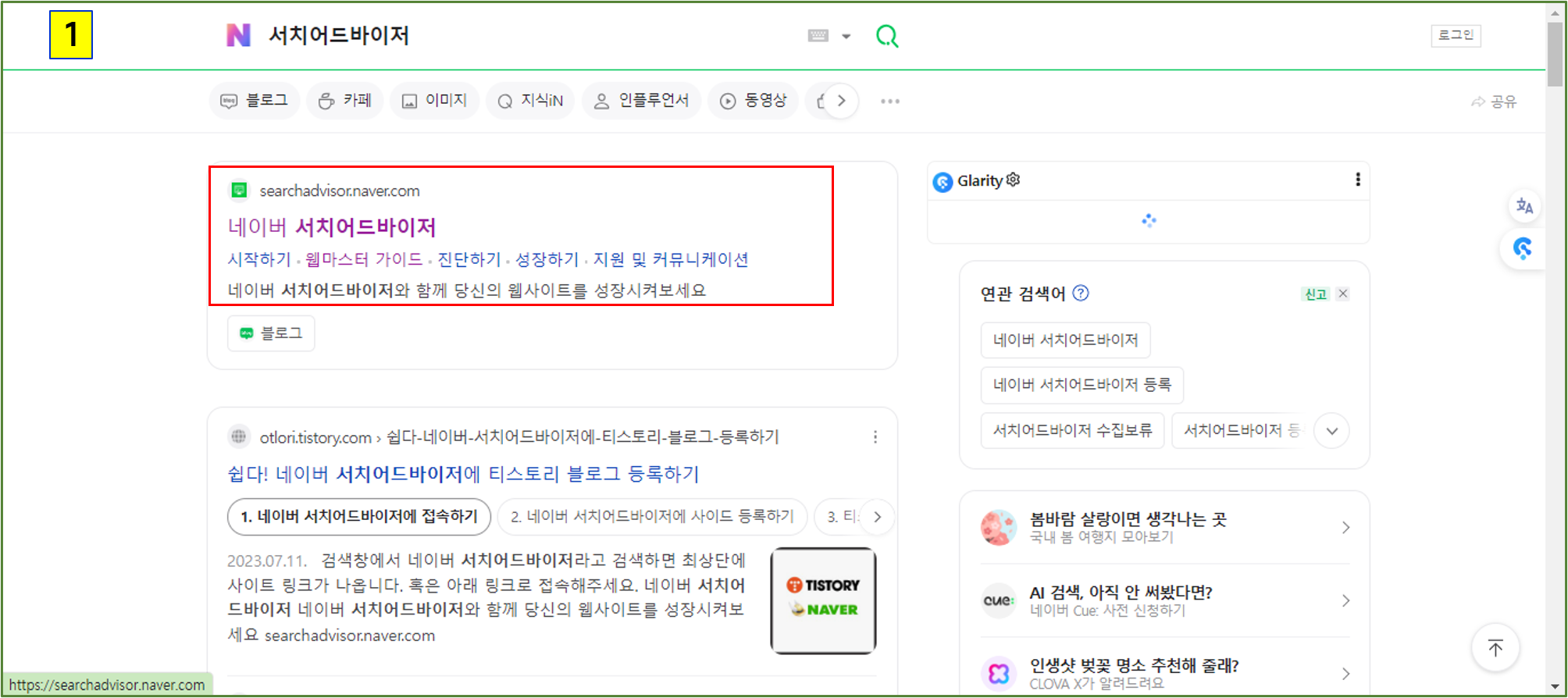Image resolution: width=1568 pixels, height=698 pixels.
Task: Click the otlori.tistory.com globe icon
Action: tap(239, 436)
